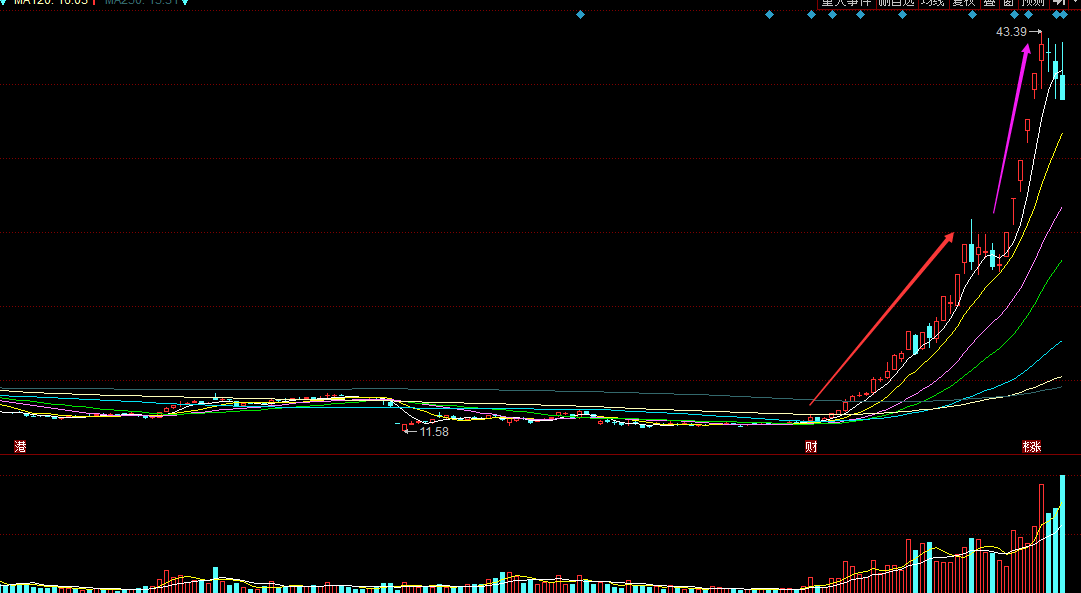The image size is (1081, 593).
Task: Click the 删自选 remove-from-watchlist button
Action: (896, 3)
